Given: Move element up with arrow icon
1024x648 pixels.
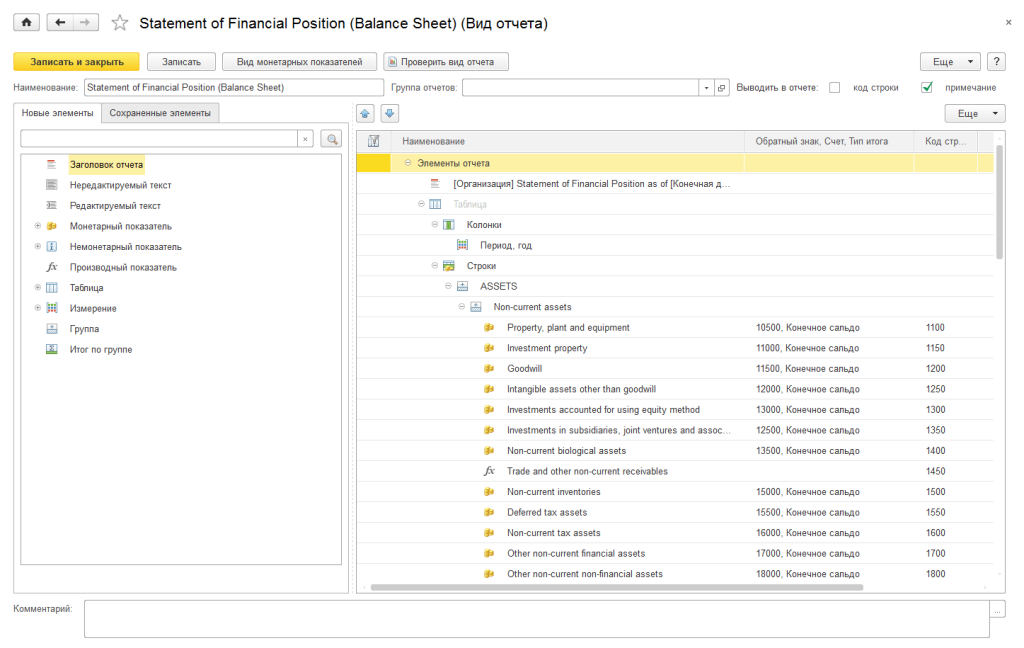Looking at the screenshot, I should [x=366, y=114].
